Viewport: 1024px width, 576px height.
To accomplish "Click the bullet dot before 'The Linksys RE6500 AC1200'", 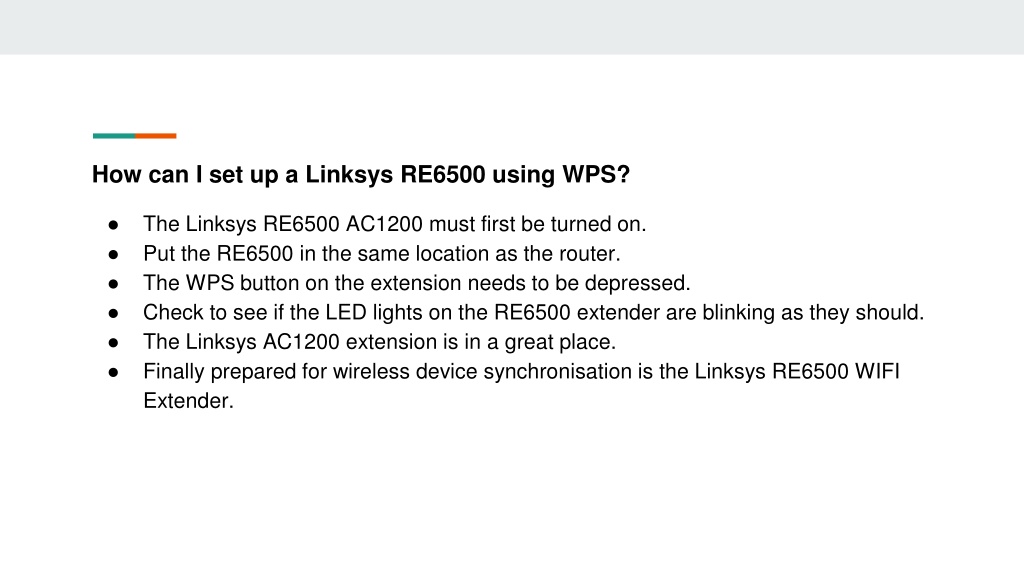I will (114, 225).
